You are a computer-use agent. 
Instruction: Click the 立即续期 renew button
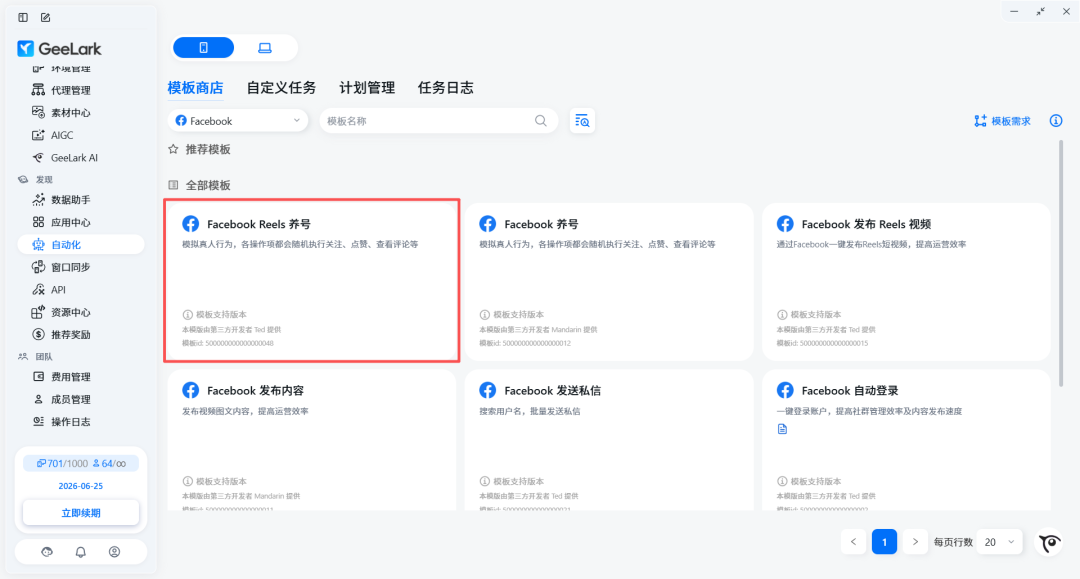(81, 513)
